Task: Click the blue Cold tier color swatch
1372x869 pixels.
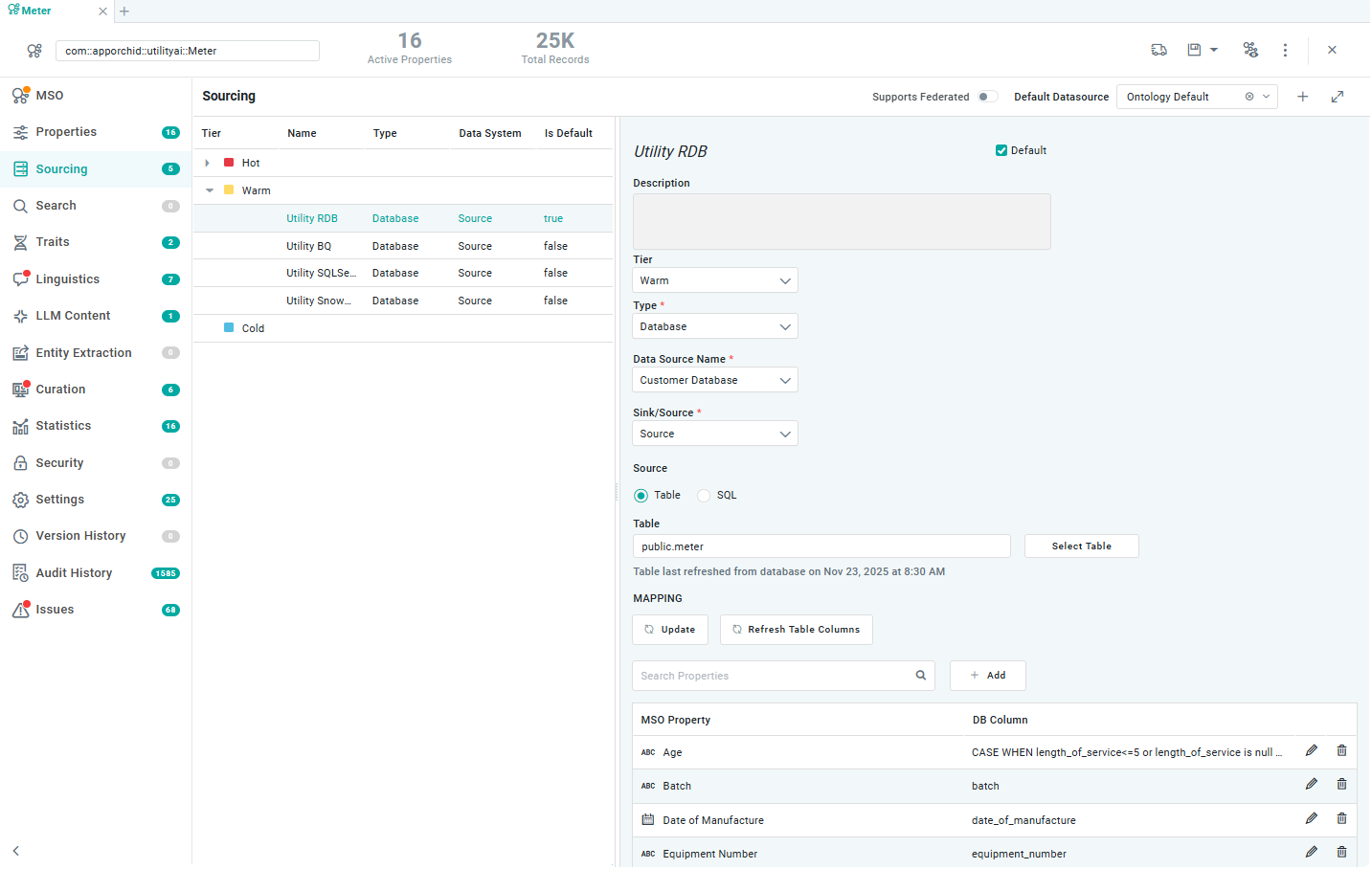Action: pos(229,328)
